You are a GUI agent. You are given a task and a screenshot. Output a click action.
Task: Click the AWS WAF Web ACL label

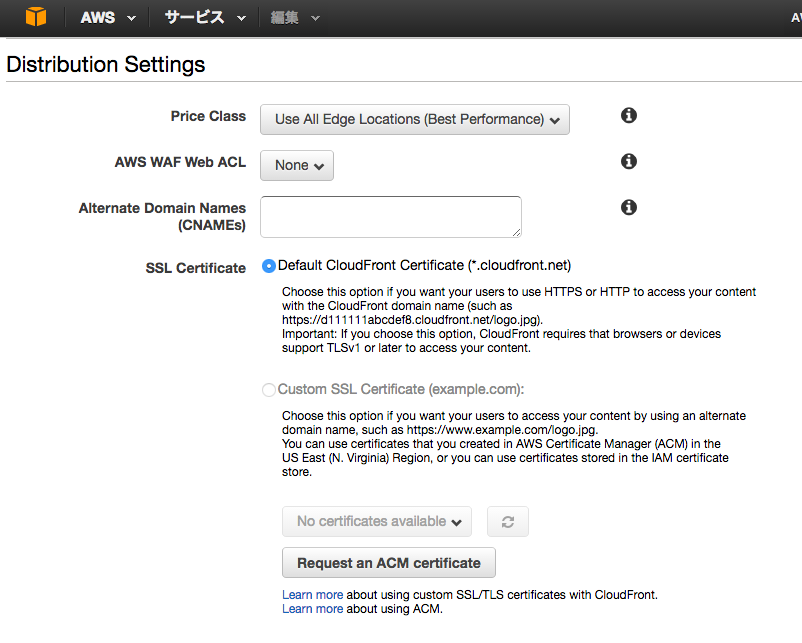pos(180,162)
